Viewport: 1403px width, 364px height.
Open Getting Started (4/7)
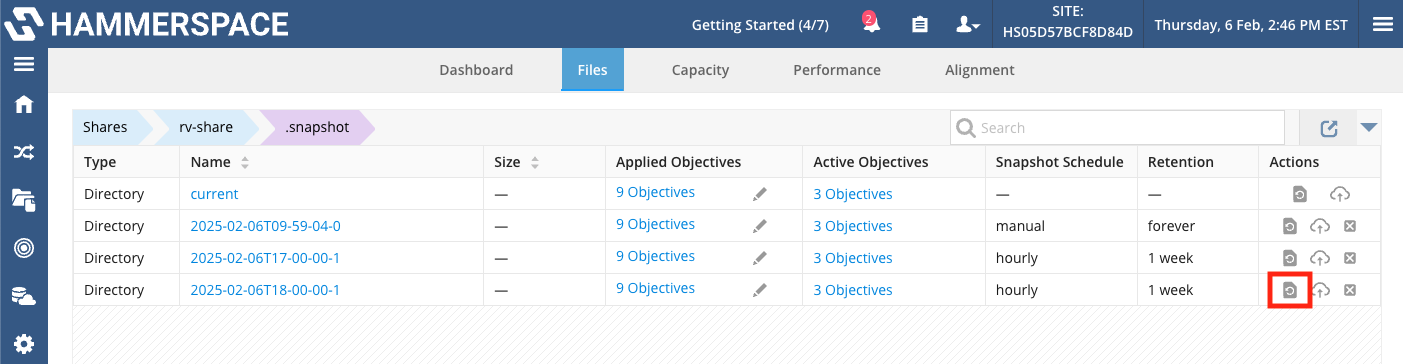tap(760, 25)
